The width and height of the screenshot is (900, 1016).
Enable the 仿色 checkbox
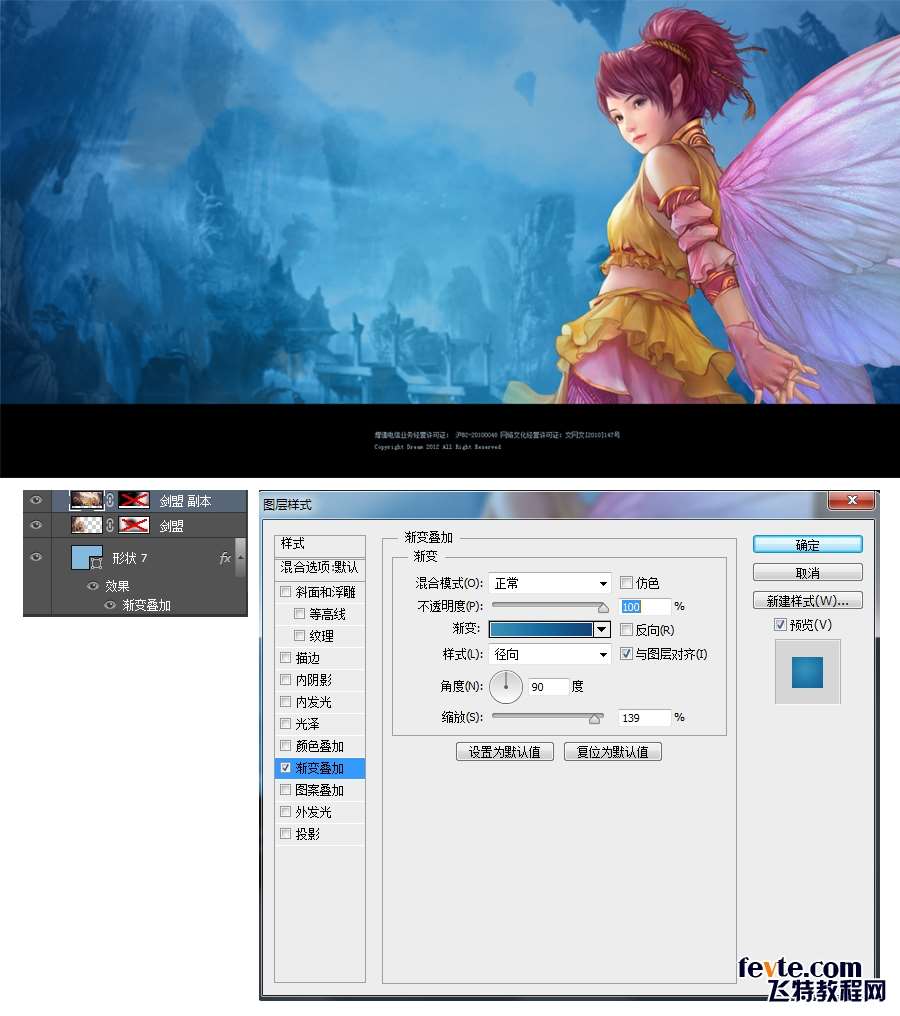[x=626, y=583]
